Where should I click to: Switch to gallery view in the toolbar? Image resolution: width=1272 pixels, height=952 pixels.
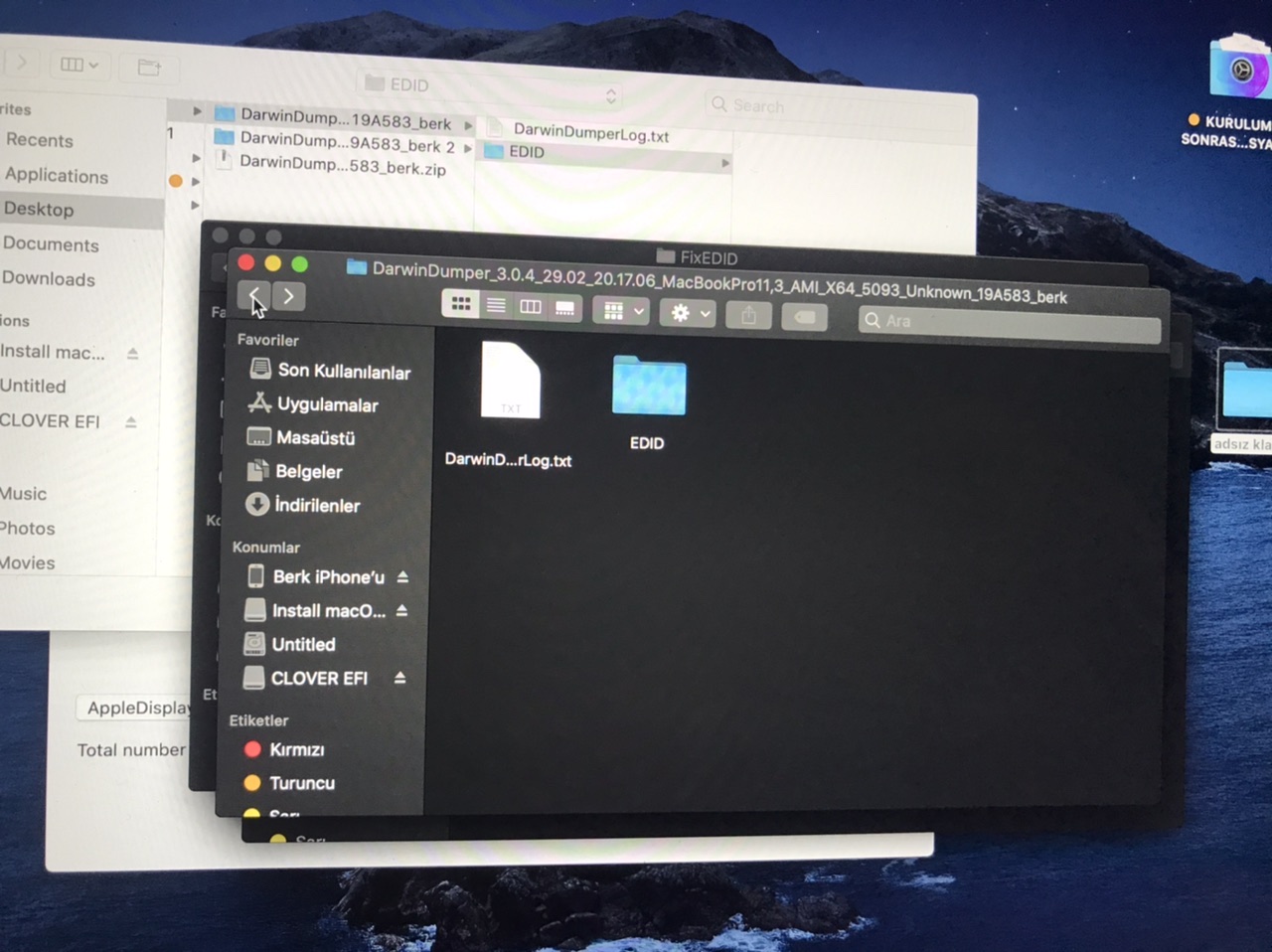(564, 308)
